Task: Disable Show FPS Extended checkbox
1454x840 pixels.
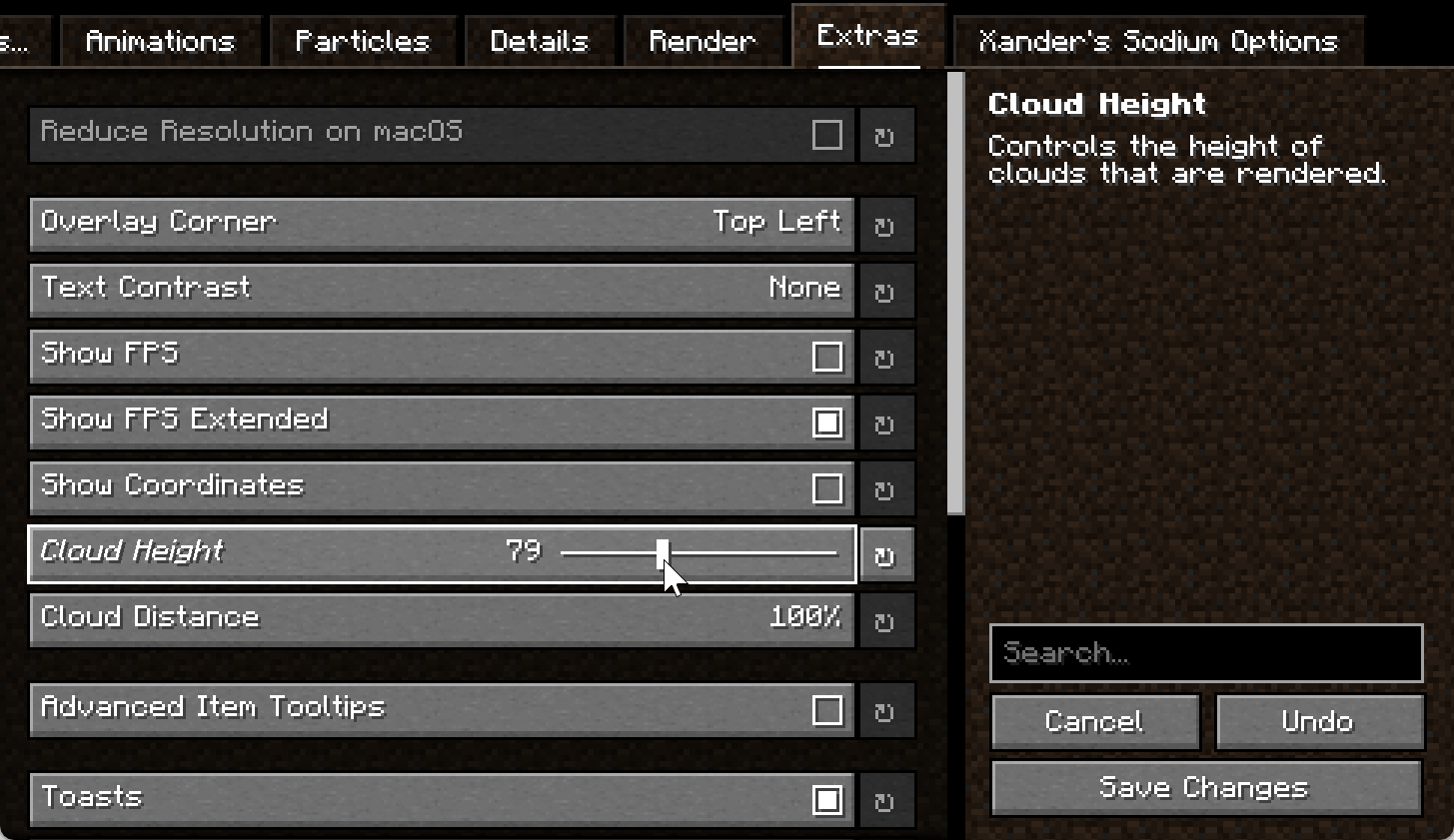Action: point(827,422)
